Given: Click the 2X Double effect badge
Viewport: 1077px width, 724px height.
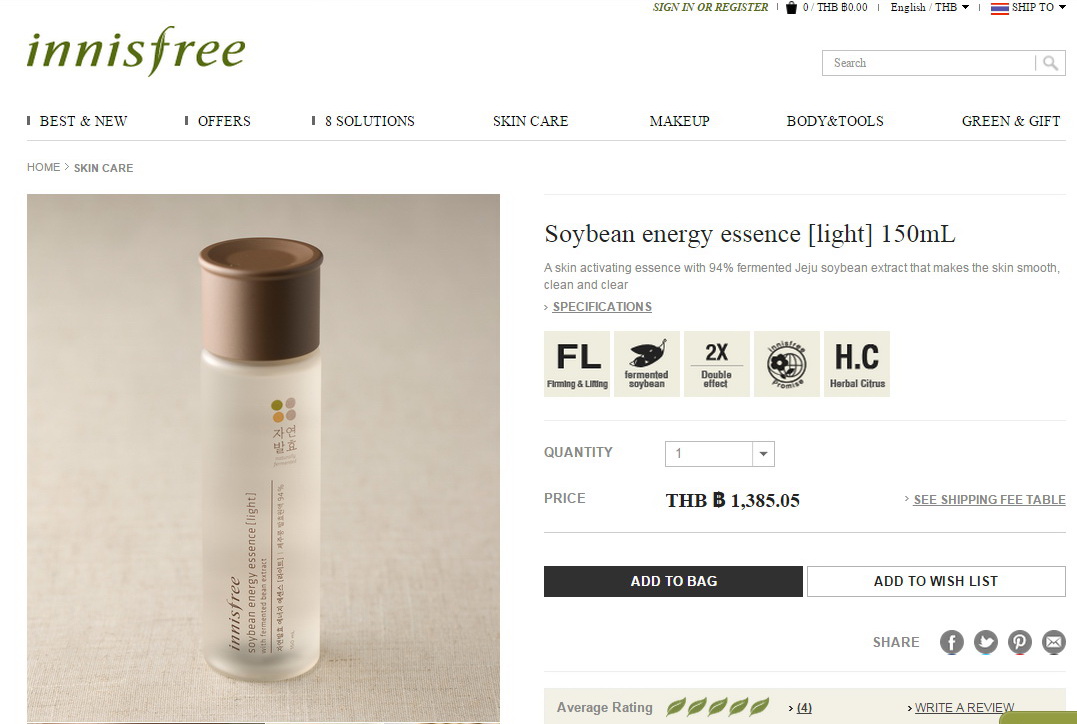Looking at the screenshot, I should 716,364.
